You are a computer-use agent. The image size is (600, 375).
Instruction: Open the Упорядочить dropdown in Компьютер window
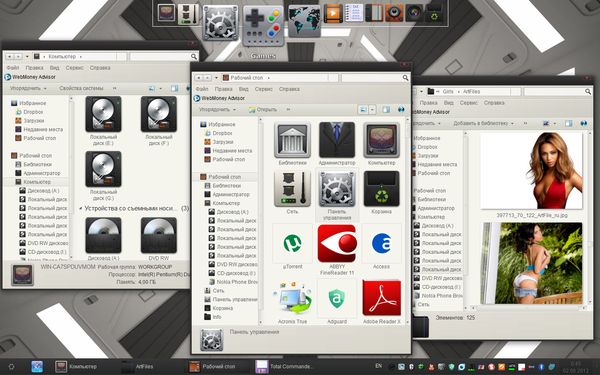(x=28, y=88)
